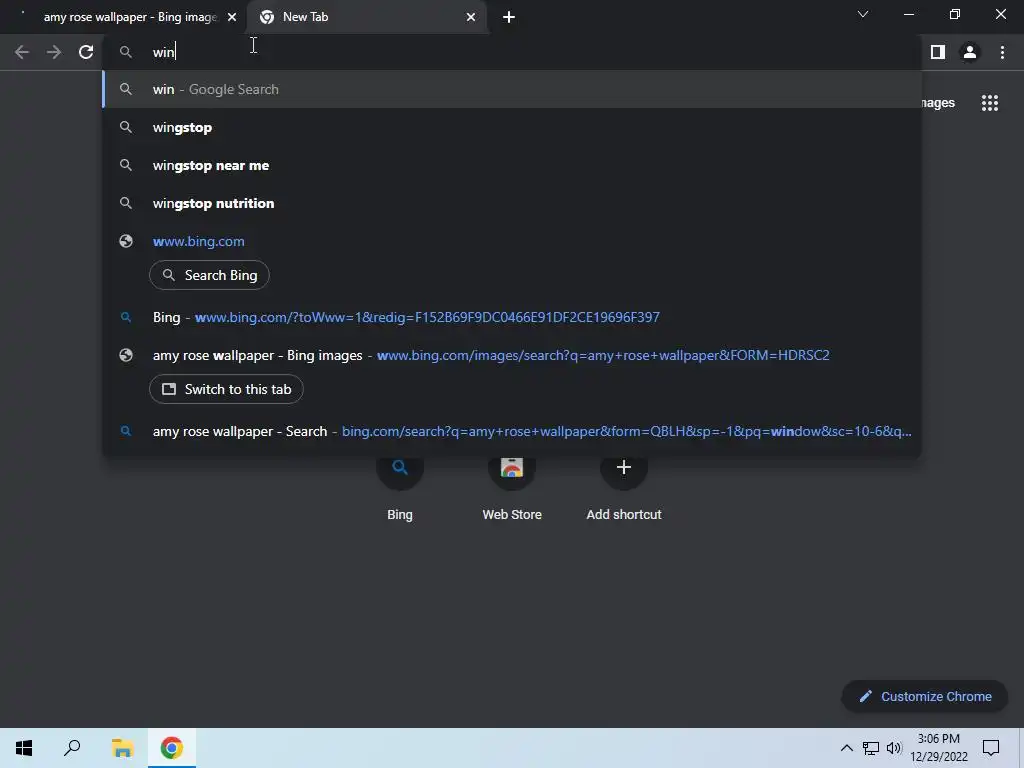Open the Chrome three-dot menu

[1002, 52]
